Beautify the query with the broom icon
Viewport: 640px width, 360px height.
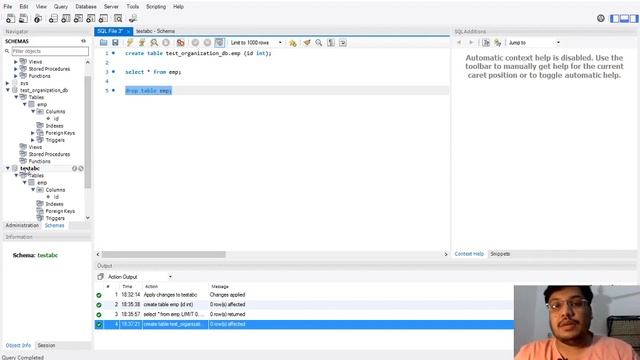(307, 42)
